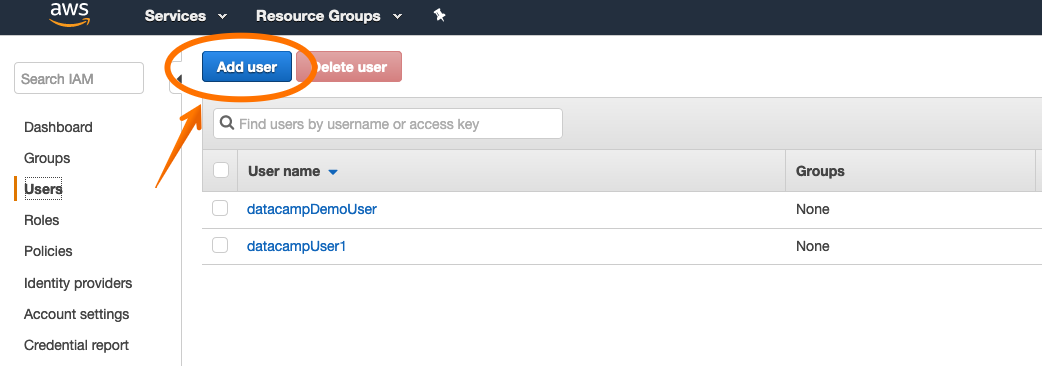Tick the select-all checkbox in the table header
Screen dimensions: 1042x366
tap(221, 171)
